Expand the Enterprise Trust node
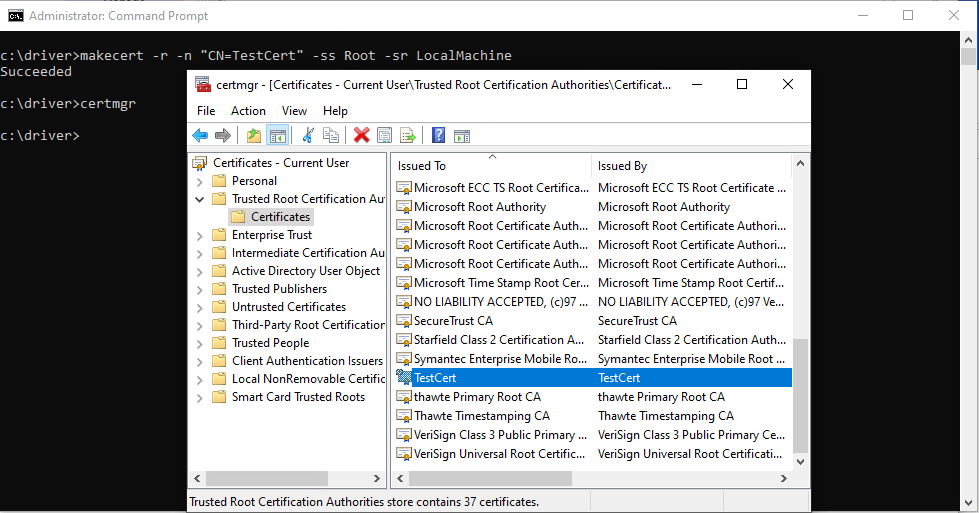This screenshot has height=513, width=979. click(199, 237)
